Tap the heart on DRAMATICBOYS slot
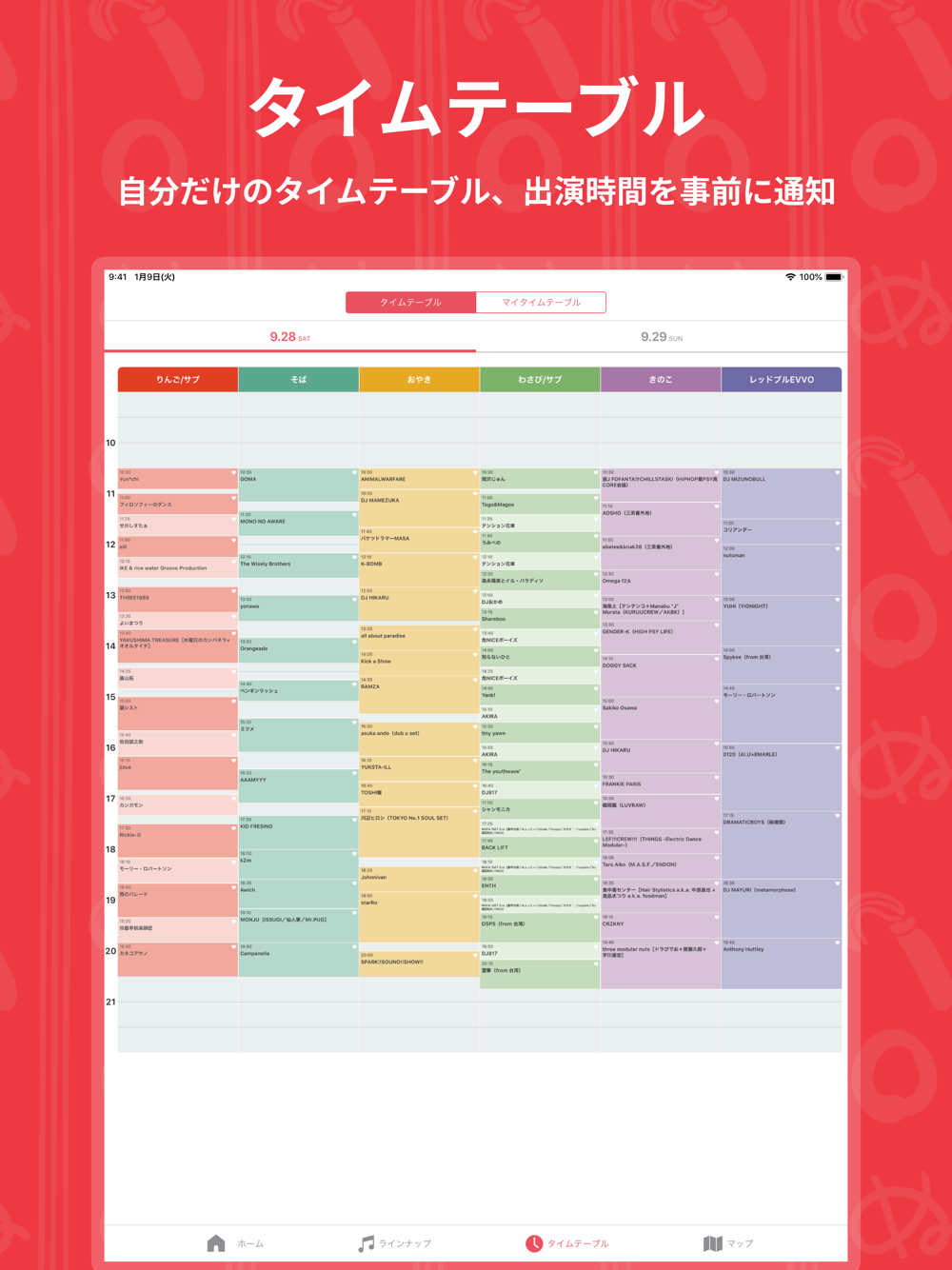 [838, 816]
